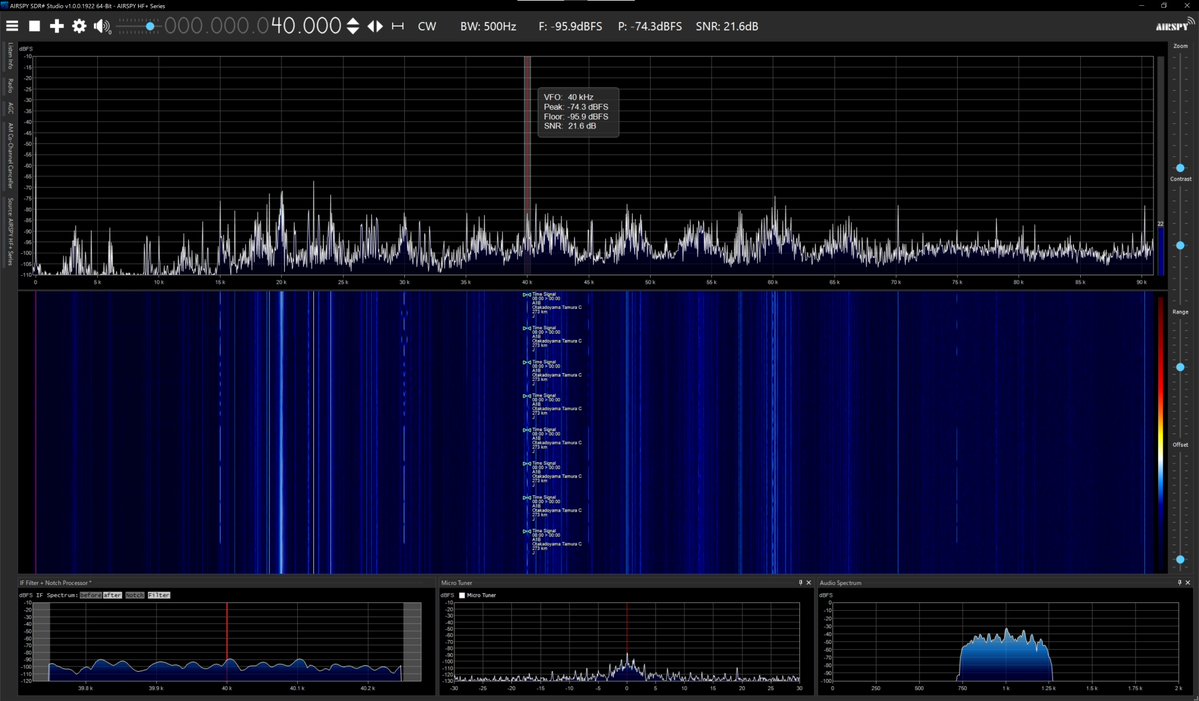Open the CW demodulation mode selector

click(x=427, y=26)
